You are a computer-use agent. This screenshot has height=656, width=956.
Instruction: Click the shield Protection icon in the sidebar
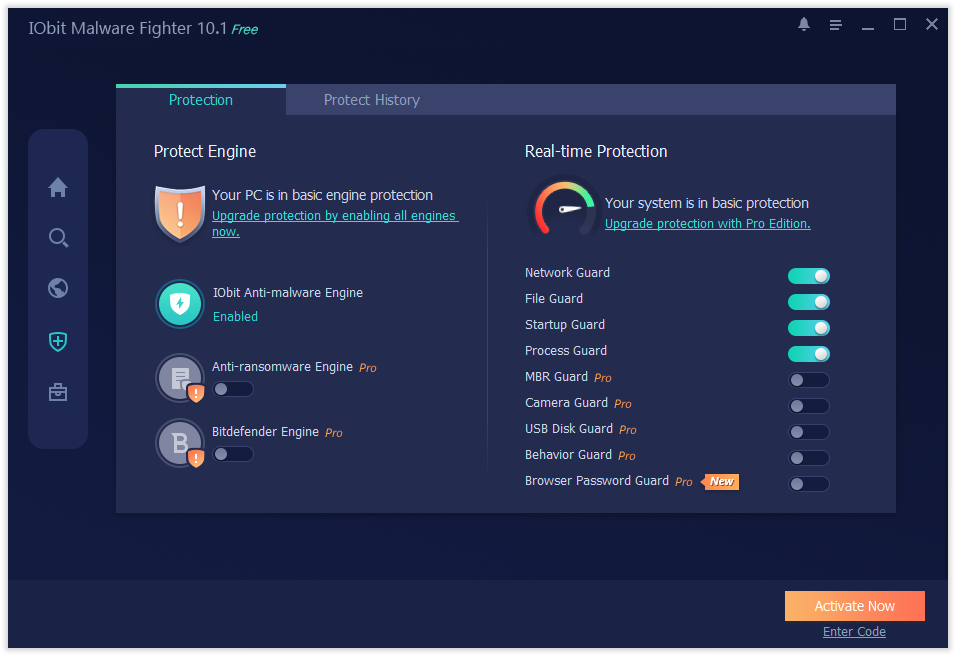click(x=58, y=341)
